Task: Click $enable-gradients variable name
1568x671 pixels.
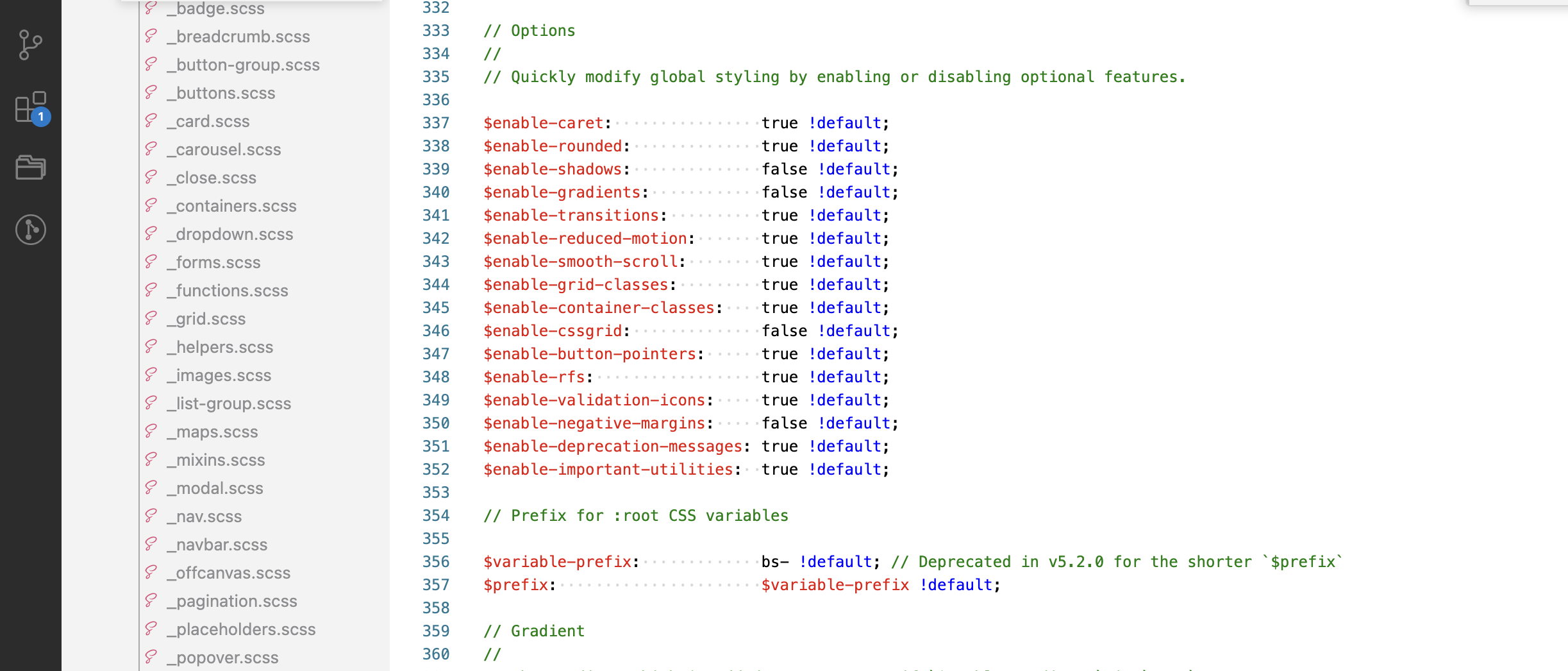Action: (562, 192)
